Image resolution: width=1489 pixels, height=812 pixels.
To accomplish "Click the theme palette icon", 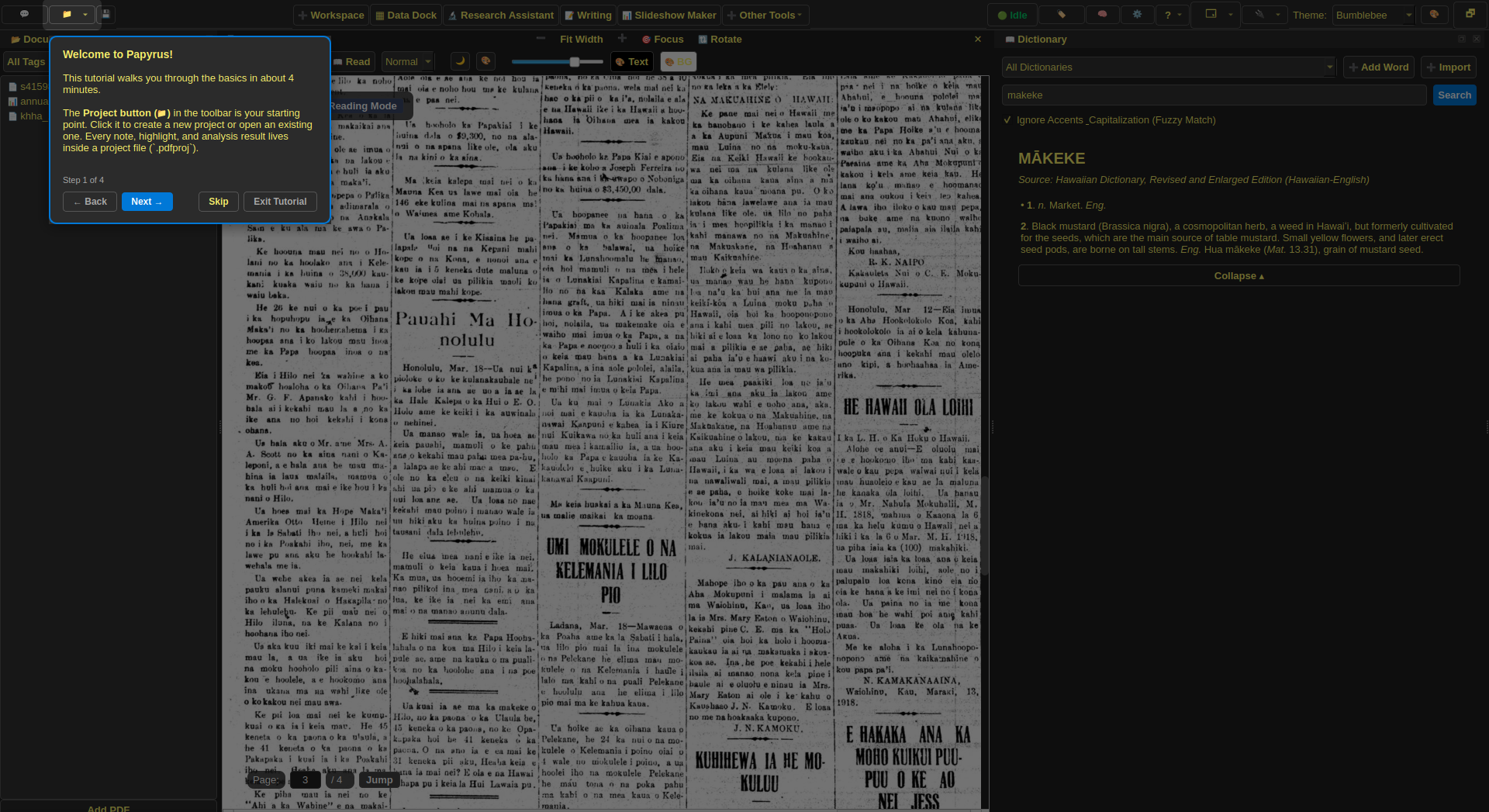I will pos(1434,15).
